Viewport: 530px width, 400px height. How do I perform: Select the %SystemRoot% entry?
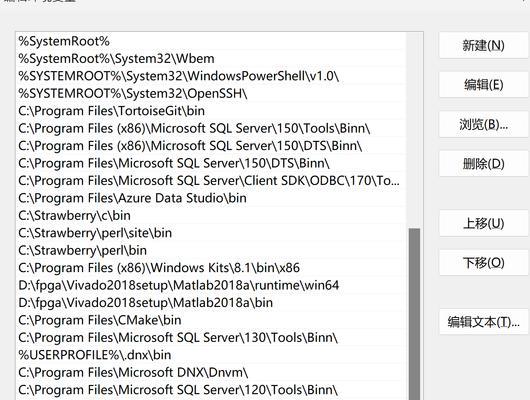coord(211,42)
